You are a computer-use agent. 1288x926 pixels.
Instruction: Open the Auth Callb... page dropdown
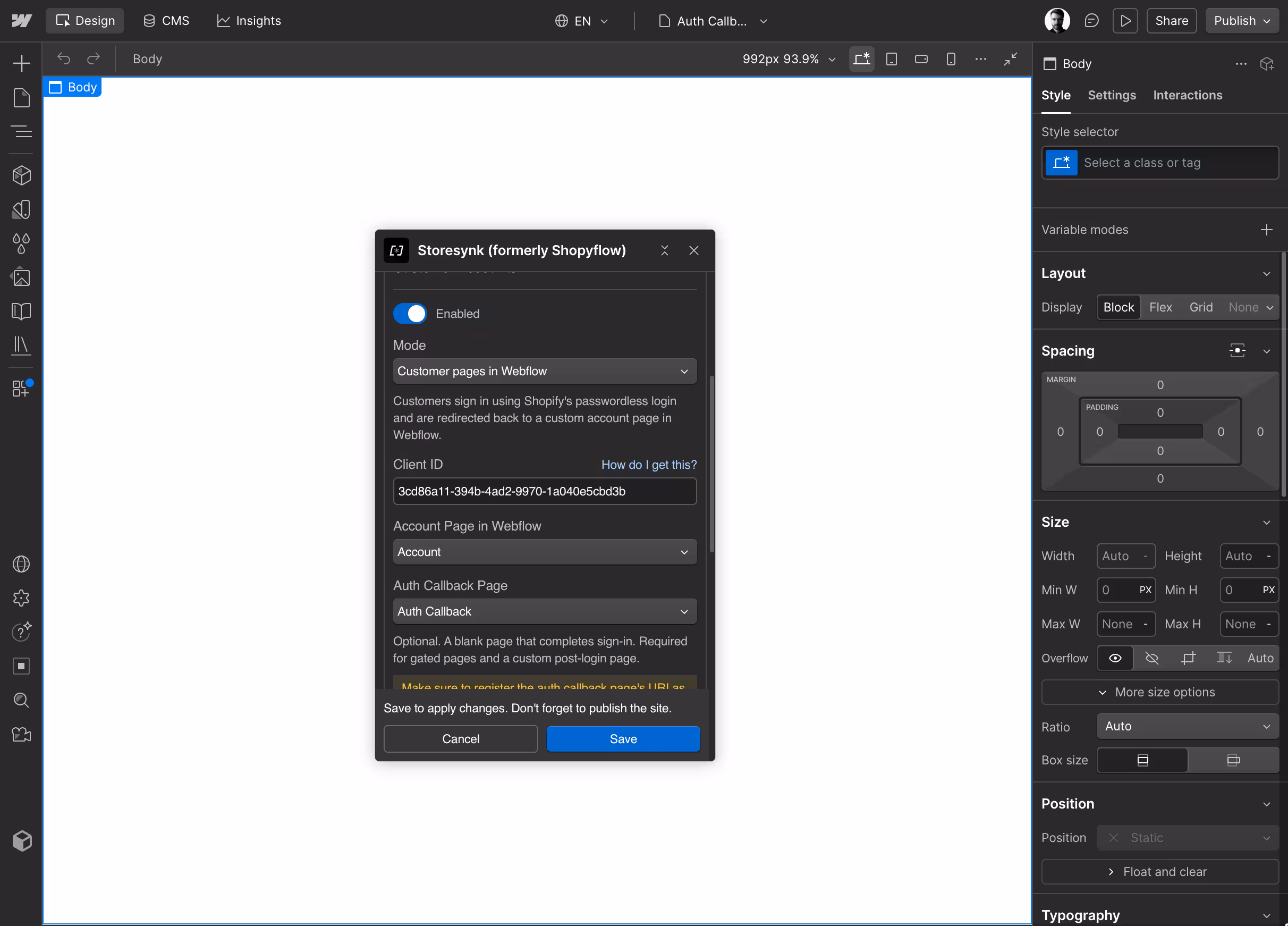click(713, 21)
